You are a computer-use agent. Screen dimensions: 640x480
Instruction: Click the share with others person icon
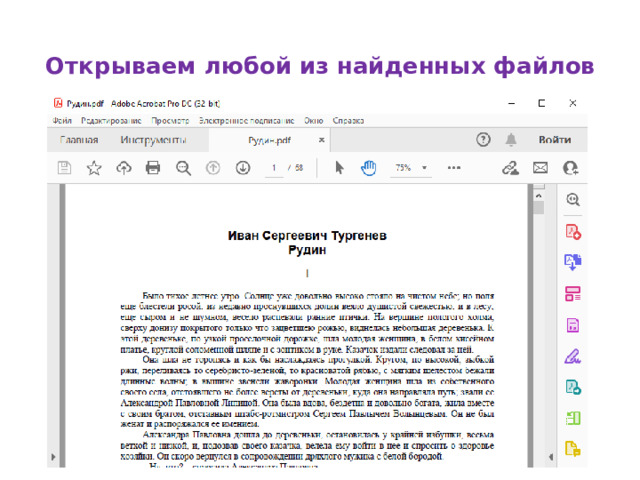570,168
